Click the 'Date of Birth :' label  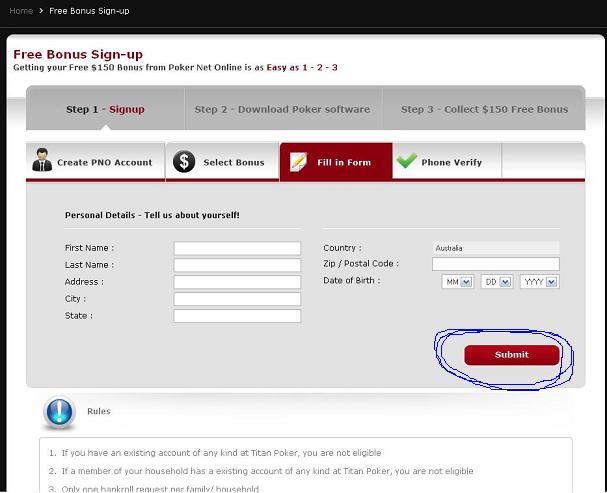point(352,281)
